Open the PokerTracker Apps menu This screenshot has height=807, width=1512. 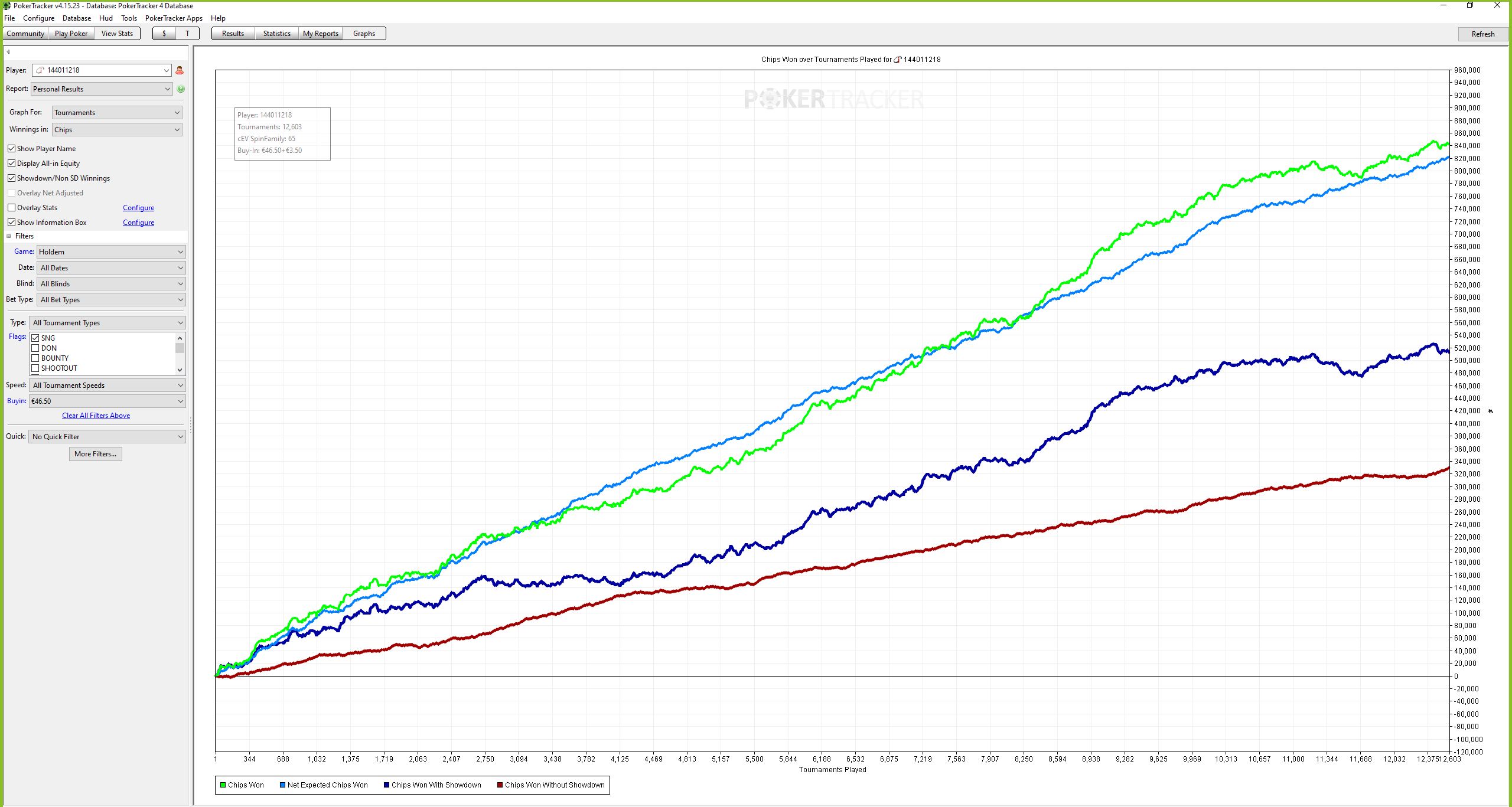coord(174,18)
